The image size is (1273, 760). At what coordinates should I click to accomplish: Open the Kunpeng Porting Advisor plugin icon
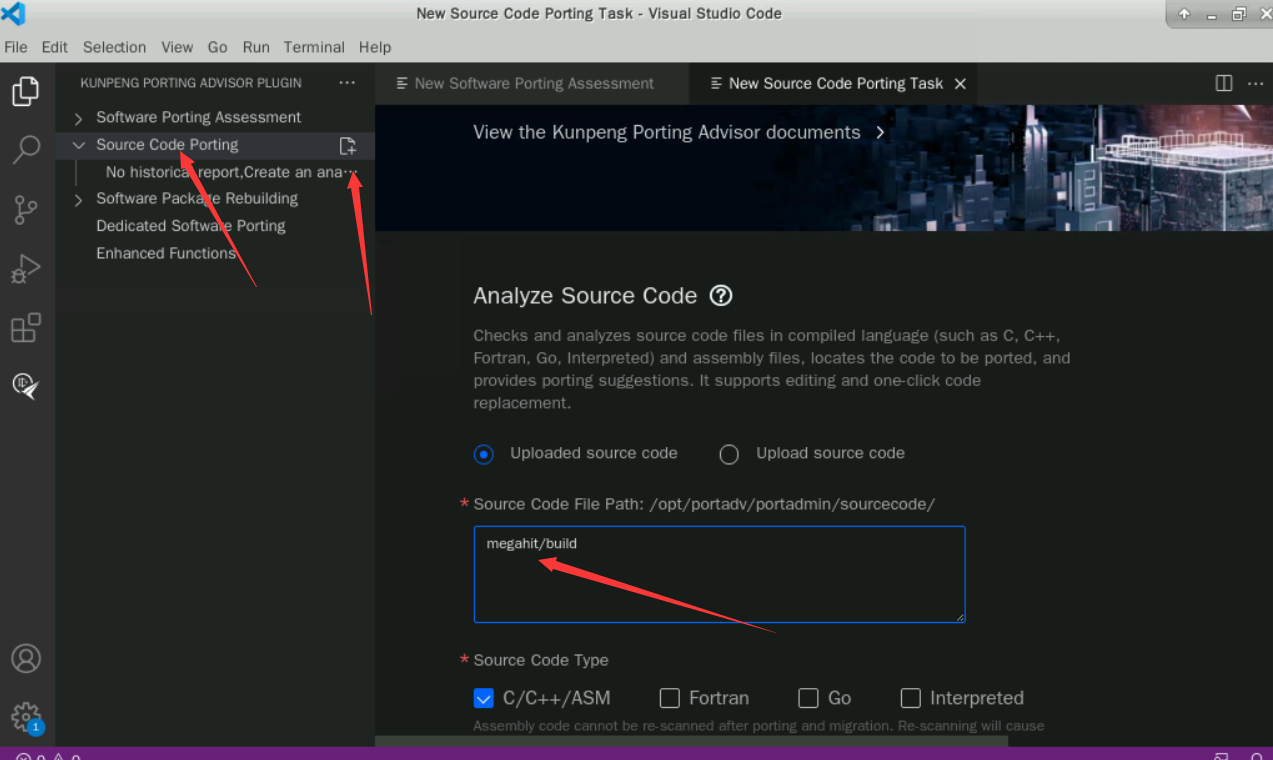coord(26,386)
